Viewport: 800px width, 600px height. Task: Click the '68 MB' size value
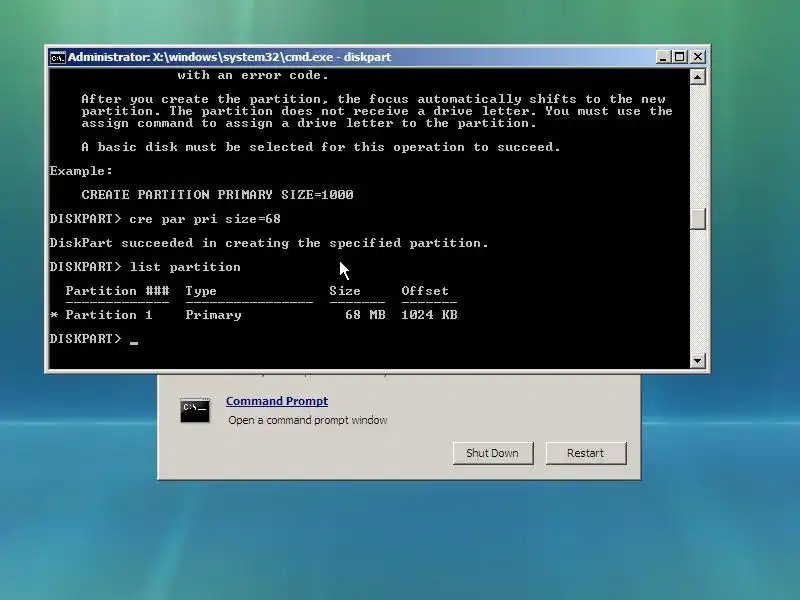point(365,315)
